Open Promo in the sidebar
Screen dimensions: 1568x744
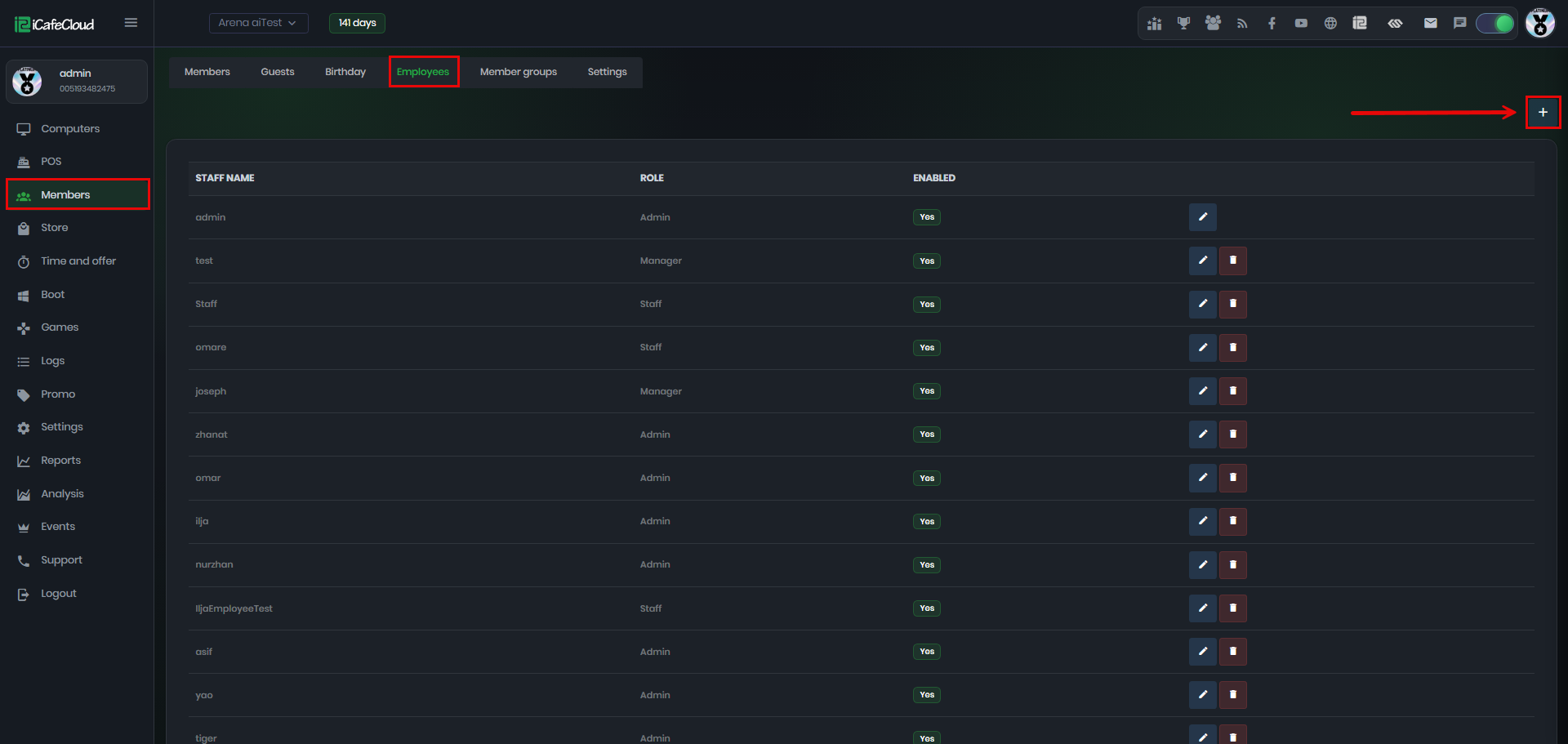pos(77,394)
